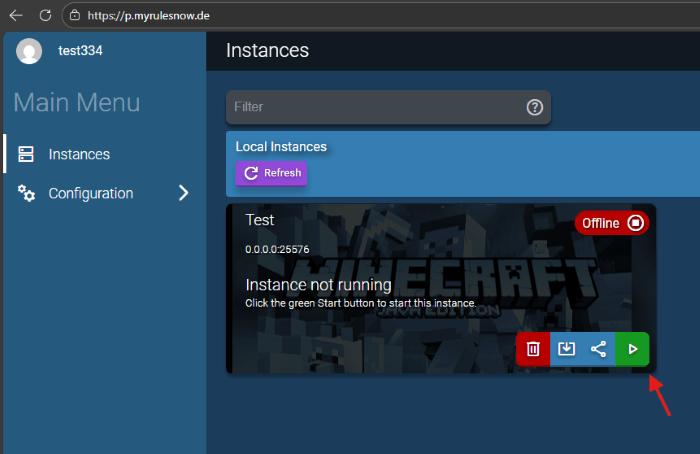Delete the Test instance using trash icon

[533, 349]
